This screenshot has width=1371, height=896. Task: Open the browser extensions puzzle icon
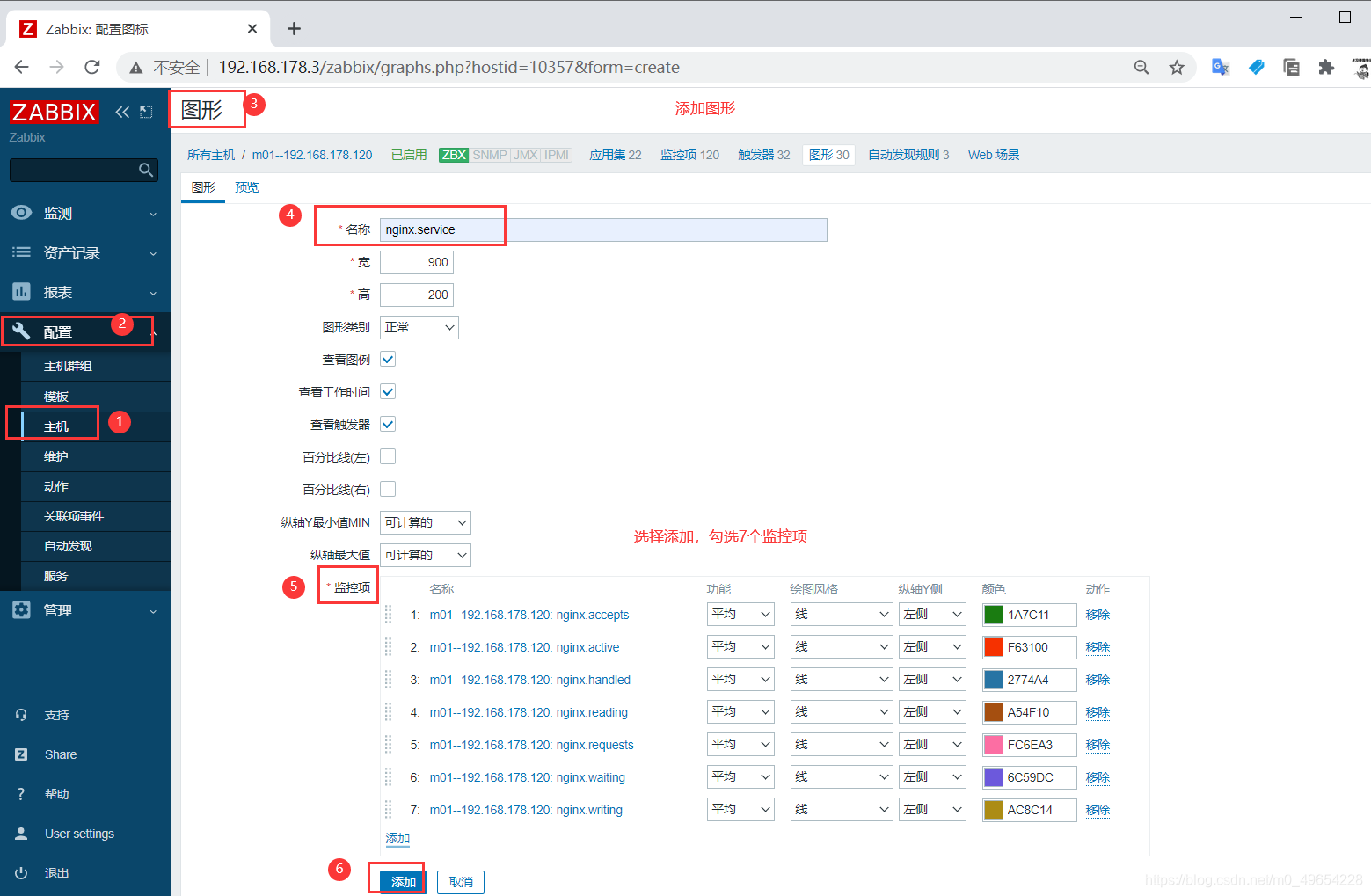click(x=1326, y=67)
